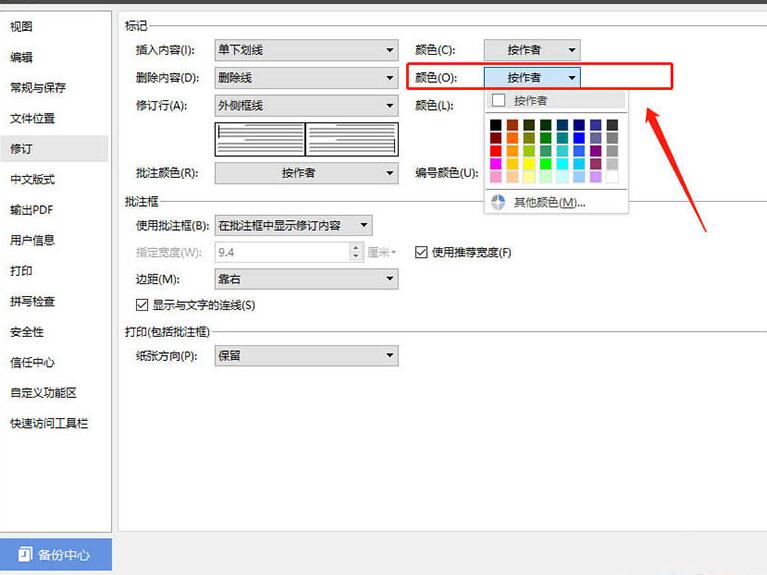Viewport: 767px width, 575px height.
Task: Go to 拼写检查 settings
Action: tap(33, 301)
